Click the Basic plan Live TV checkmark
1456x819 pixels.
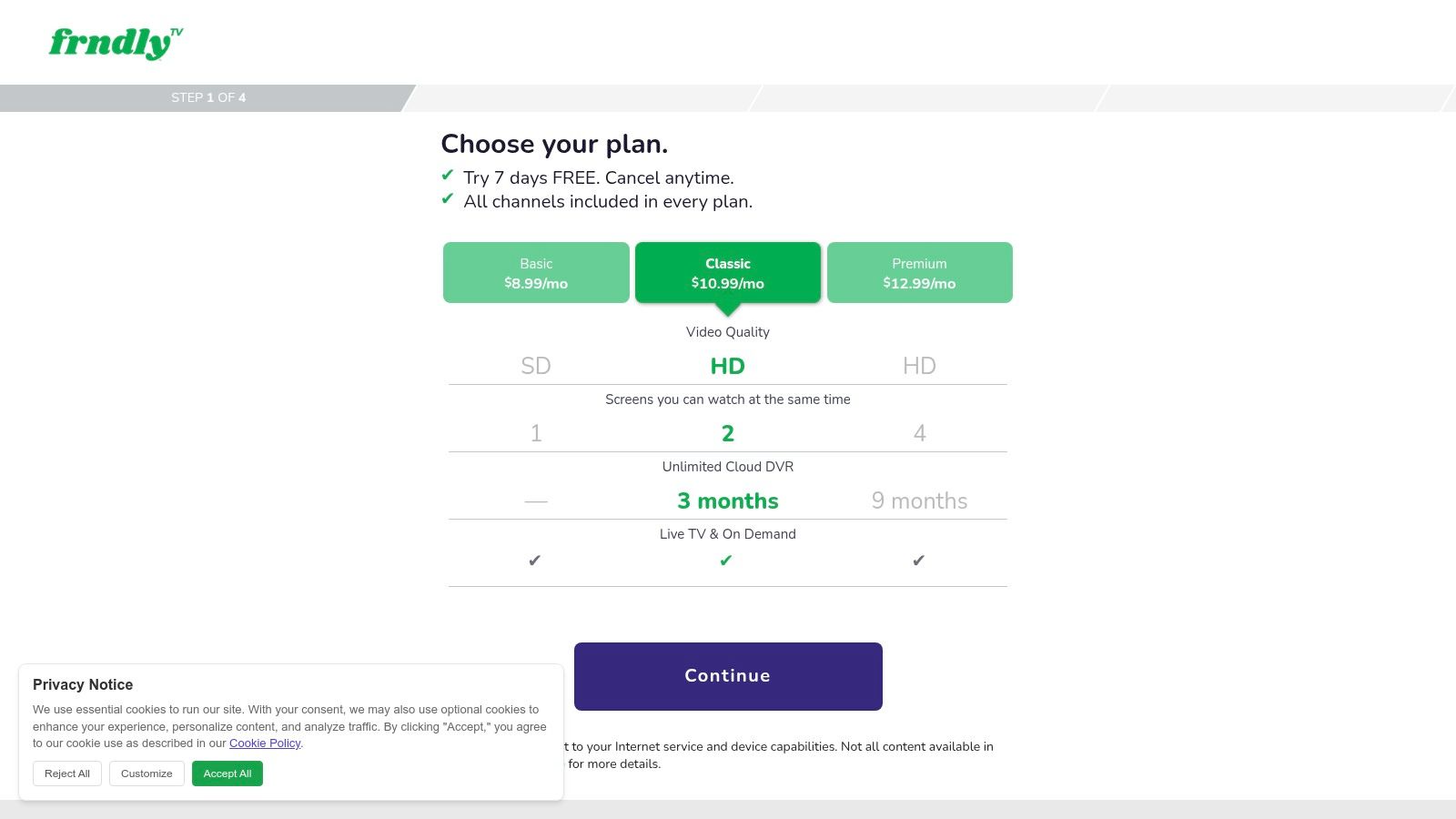pos(535,561)
